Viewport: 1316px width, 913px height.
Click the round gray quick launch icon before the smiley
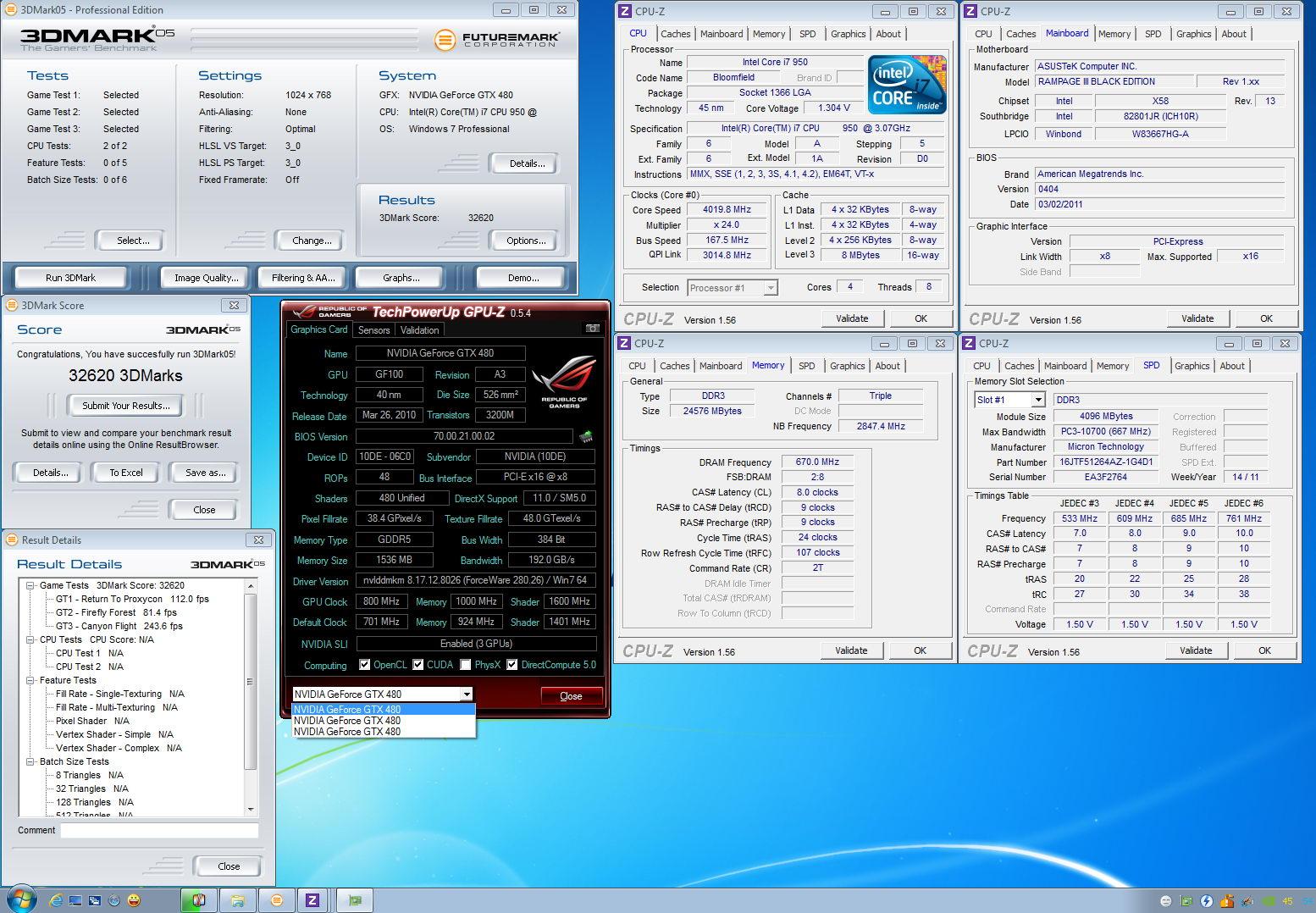coord(114,900)
